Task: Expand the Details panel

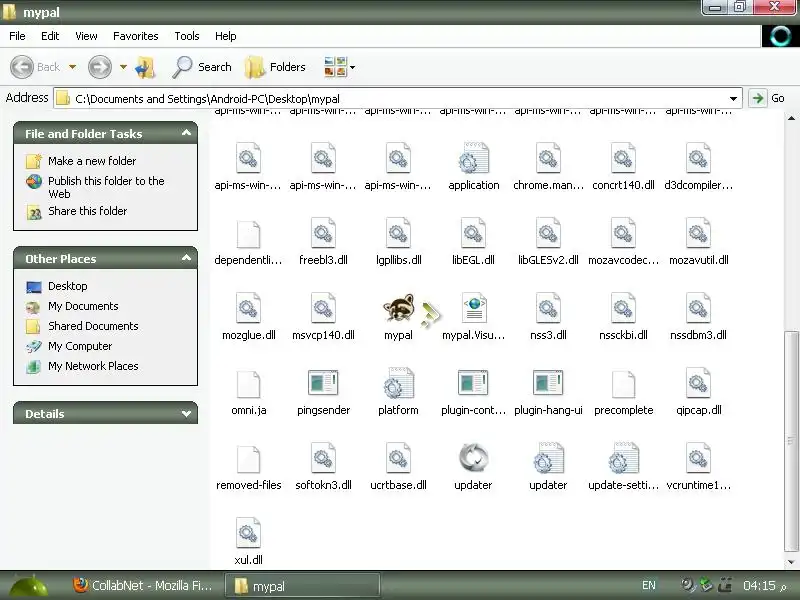Action: tap(186, 414)
